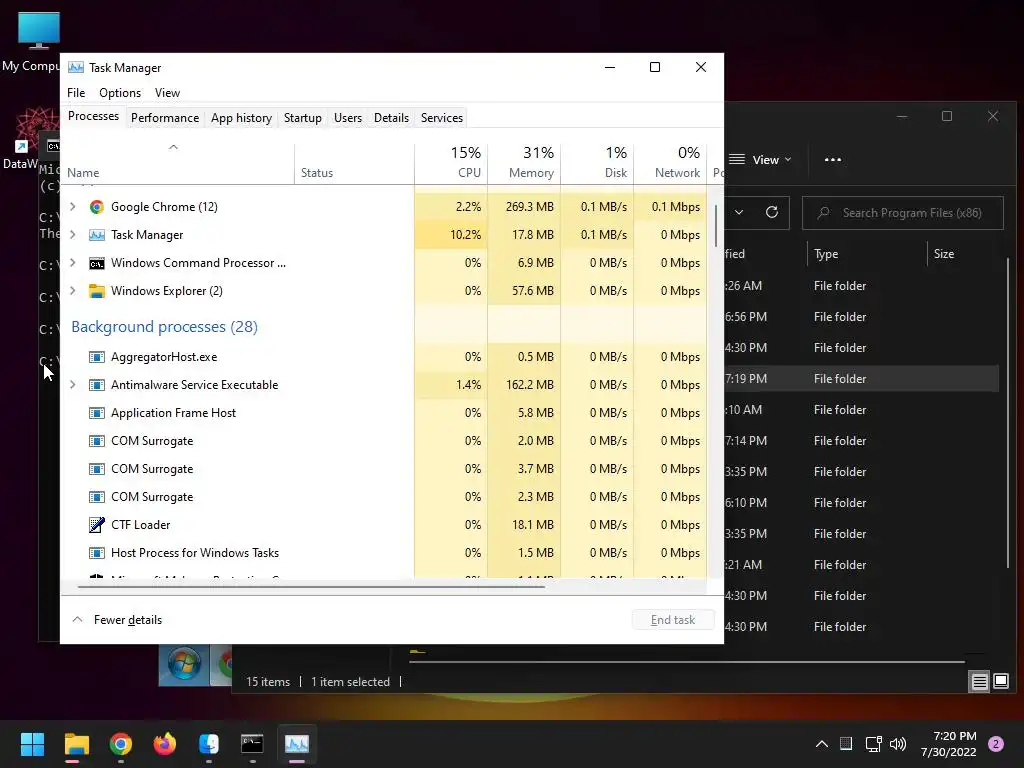Click Task Manager's horizontal scrollbar
The image size is (1024, 768).
tap(311, 587)
